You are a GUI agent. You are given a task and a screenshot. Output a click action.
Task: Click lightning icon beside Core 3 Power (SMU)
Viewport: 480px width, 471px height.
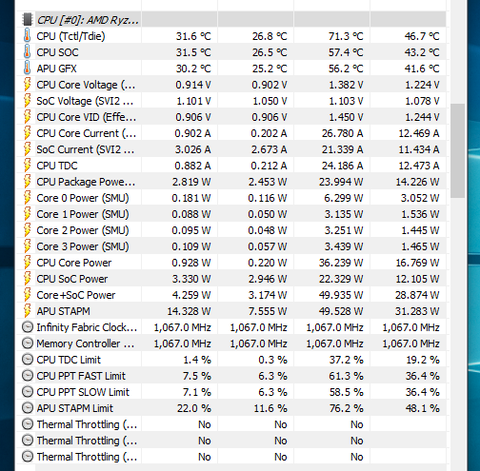tap(27, 246)
